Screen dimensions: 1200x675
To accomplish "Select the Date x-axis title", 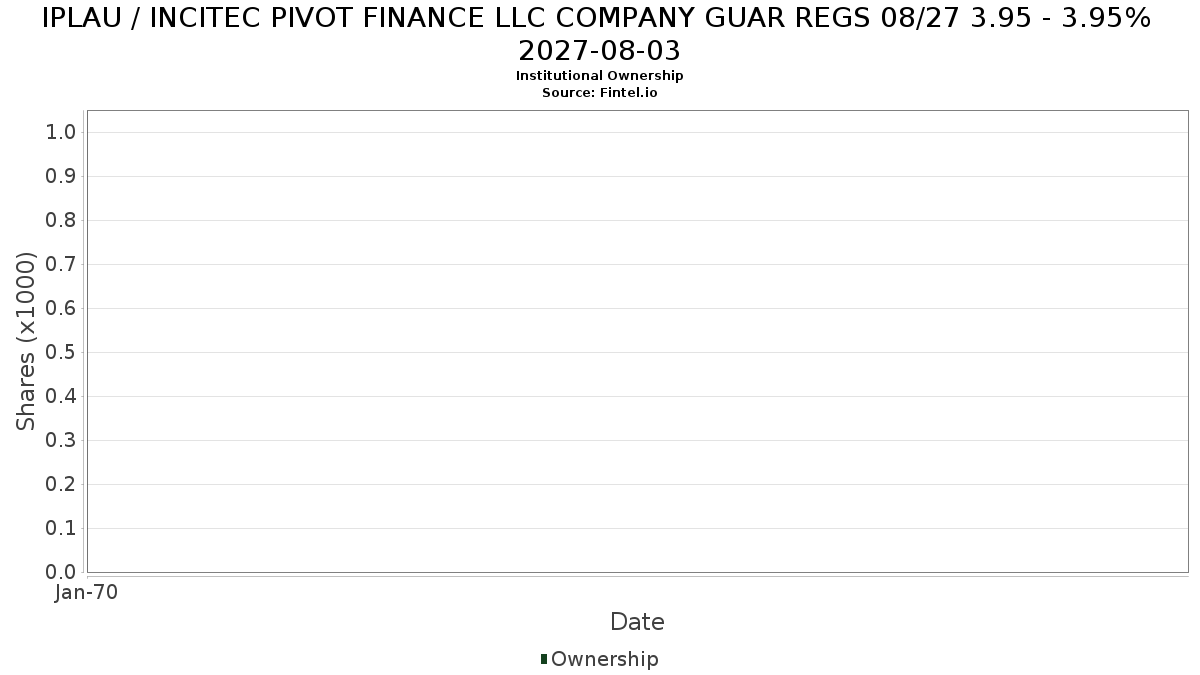I will tap(637, 622).
